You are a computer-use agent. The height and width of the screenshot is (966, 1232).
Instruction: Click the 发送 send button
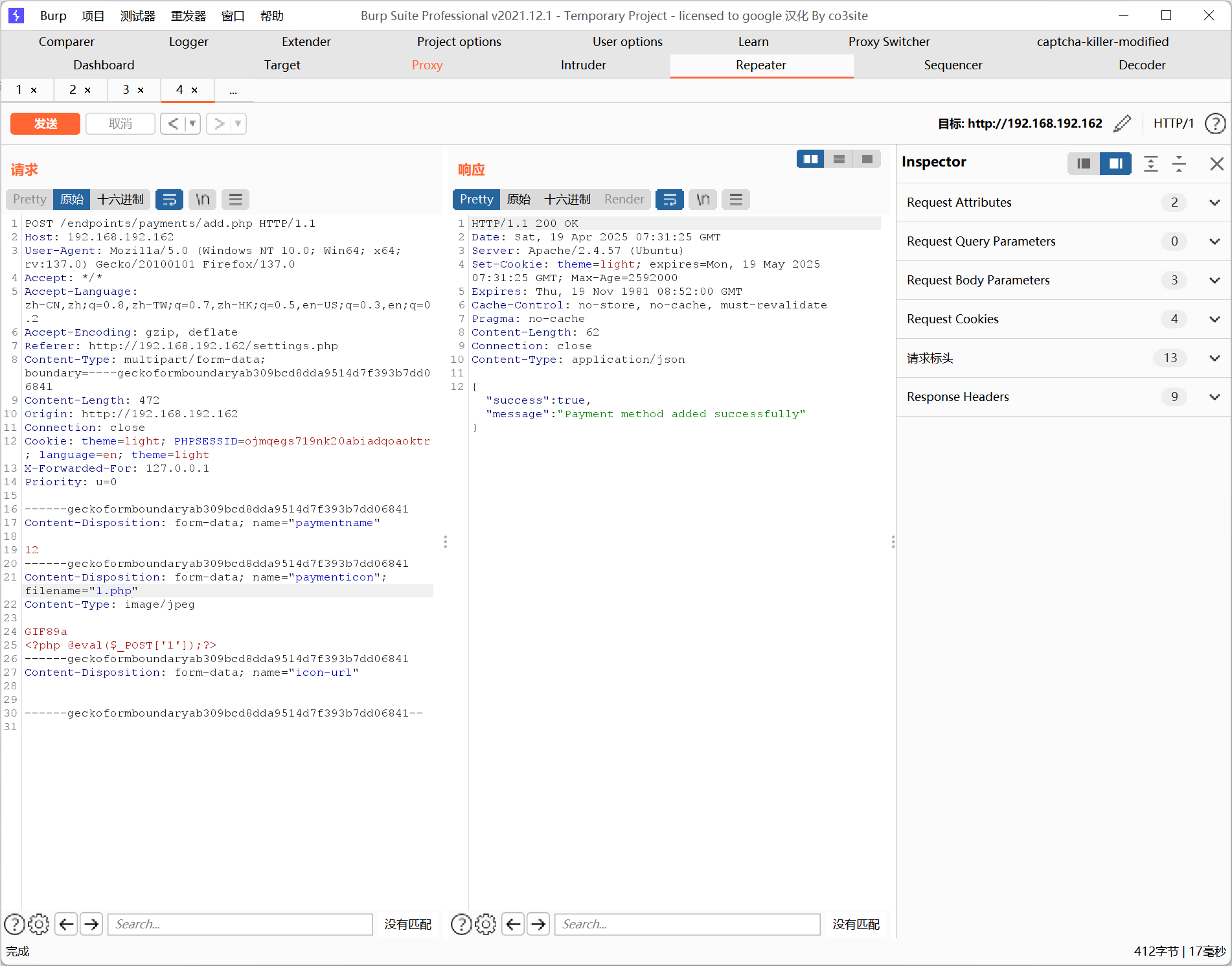[45, 123]
